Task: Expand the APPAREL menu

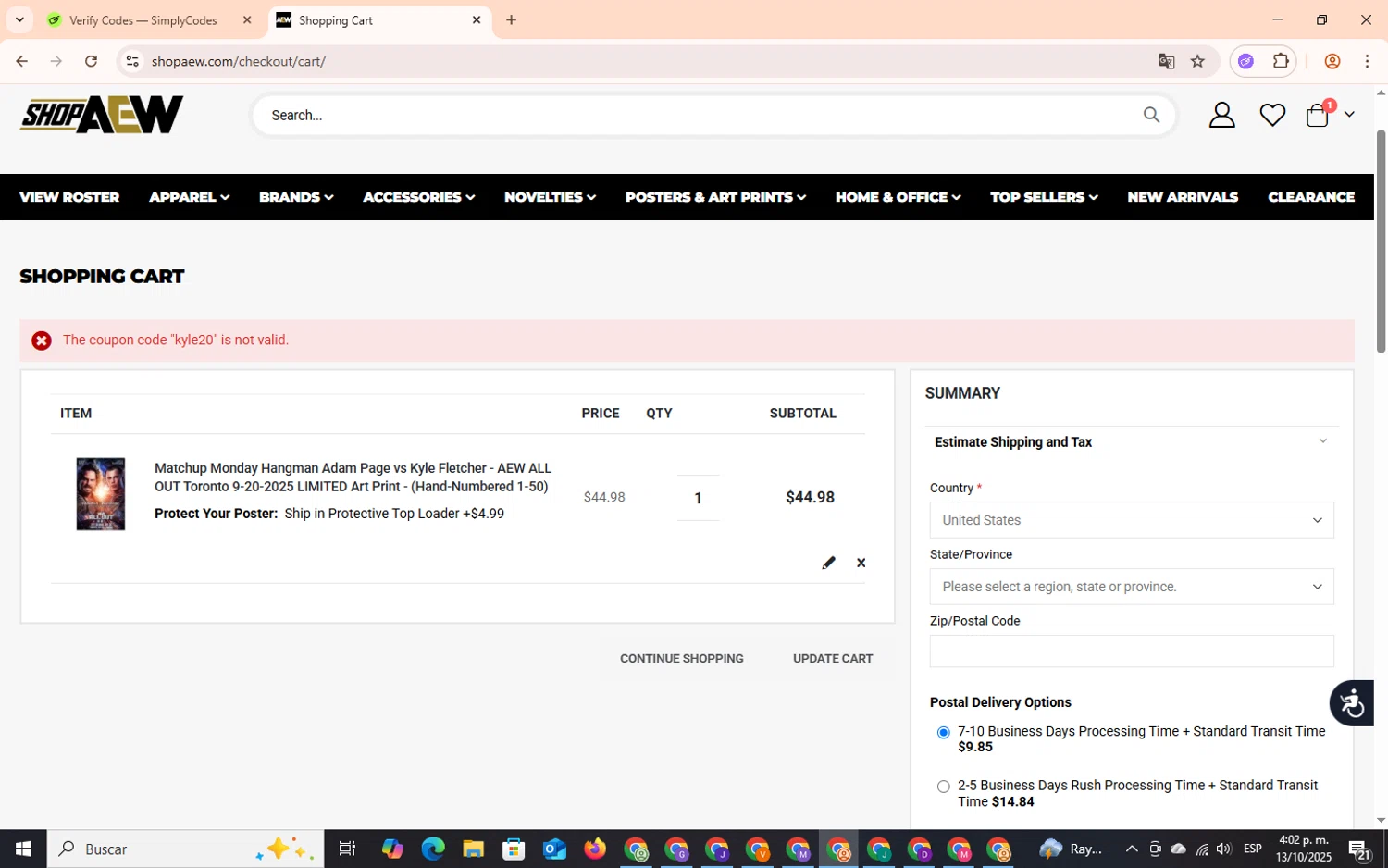Action: (x=189, y=197)
